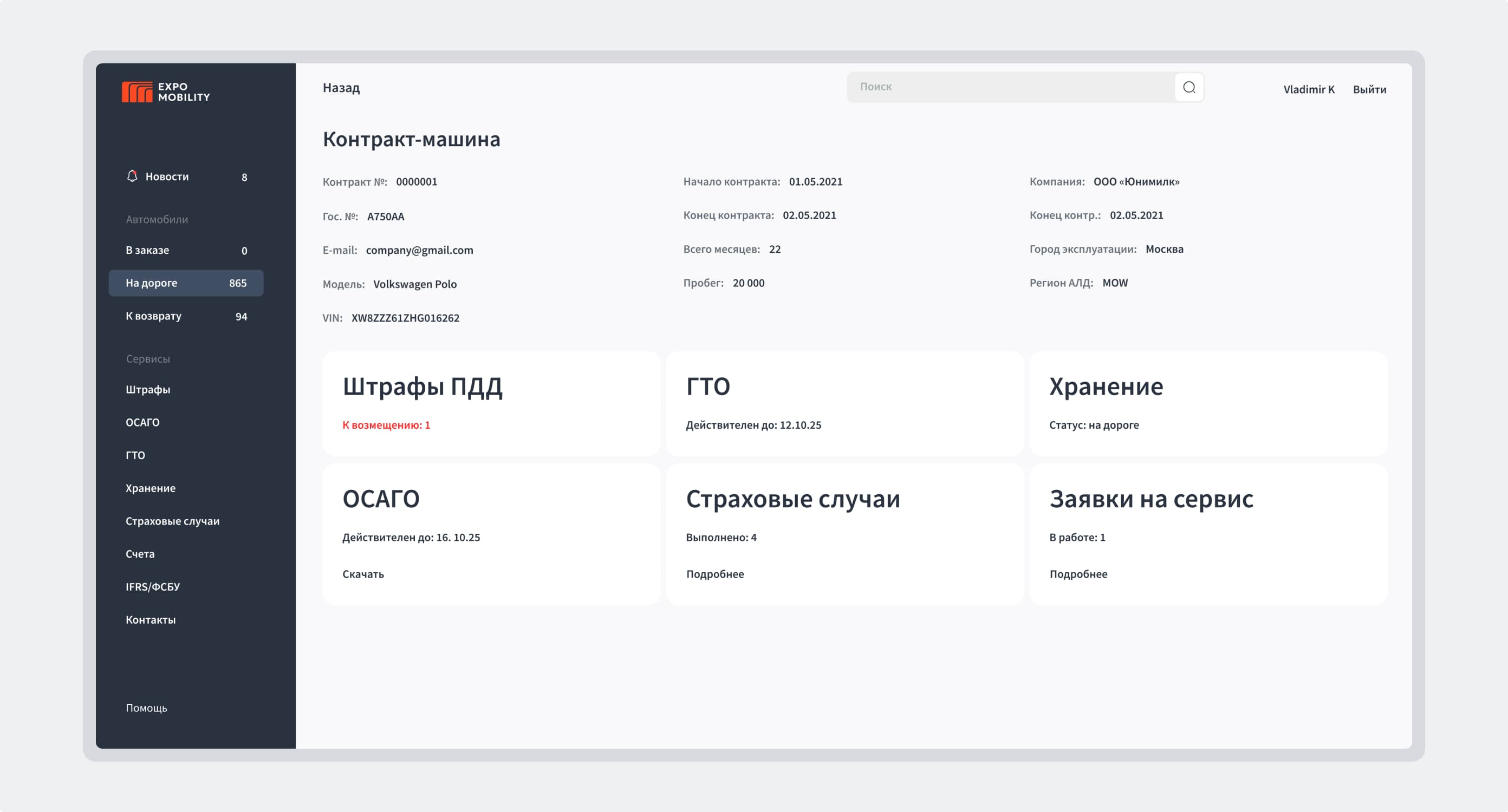Click Выйти to log out
The image size is (1508, 812).
(1369, 89)
